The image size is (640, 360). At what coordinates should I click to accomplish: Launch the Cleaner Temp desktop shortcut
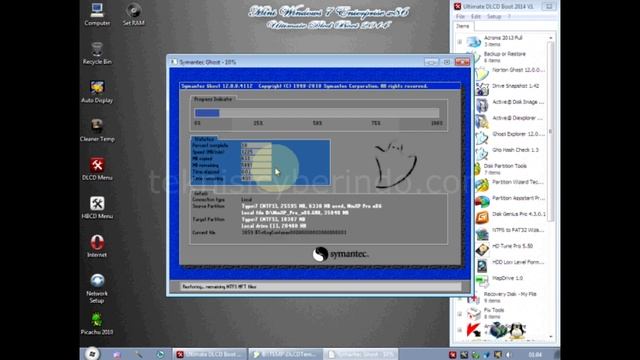tap(97, 130)
